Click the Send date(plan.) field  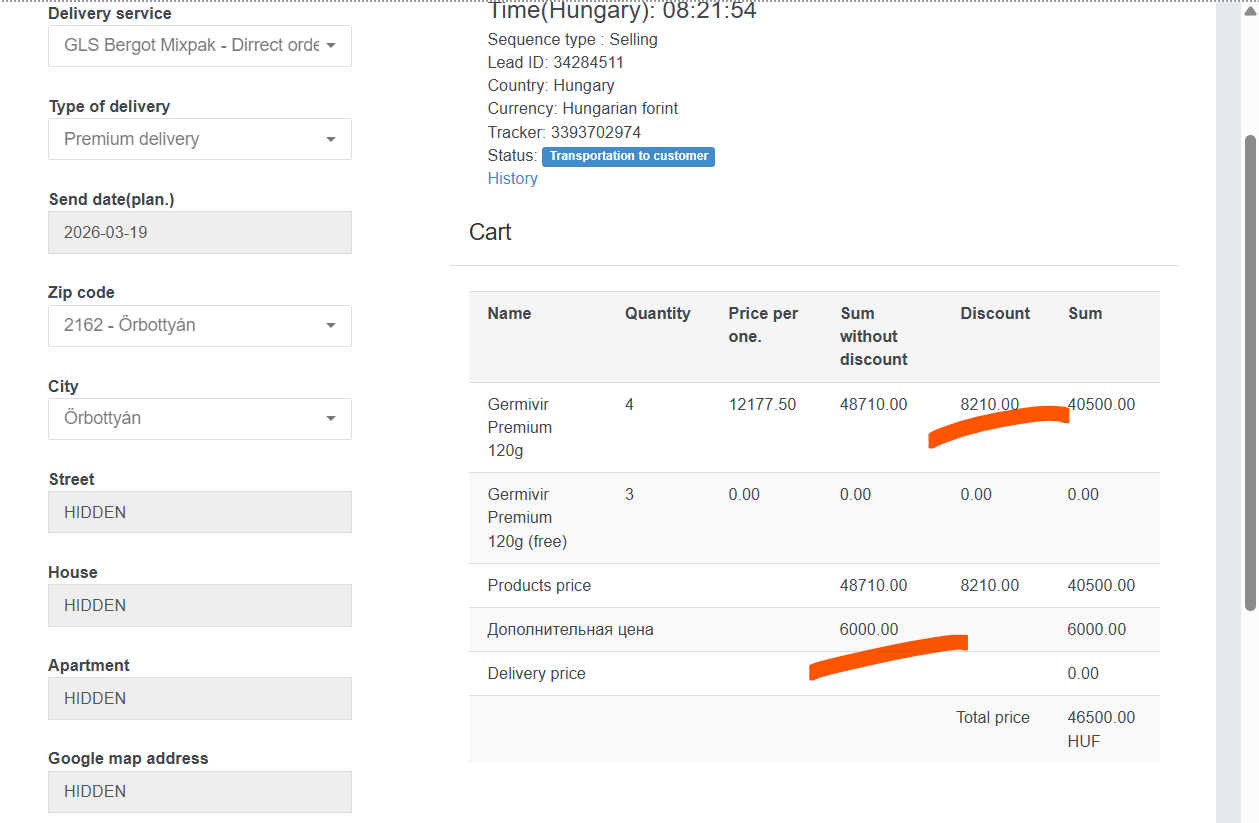click(x=200, y=232)
